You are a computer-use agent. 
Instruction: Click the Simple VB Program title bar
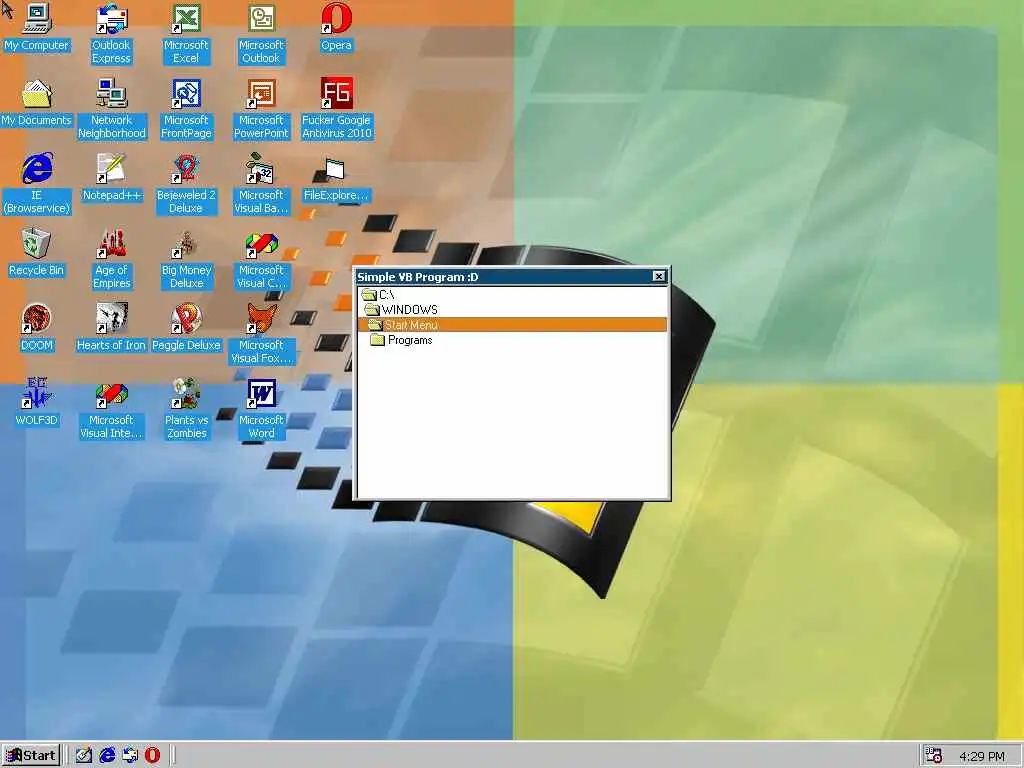tap(504, 276)
